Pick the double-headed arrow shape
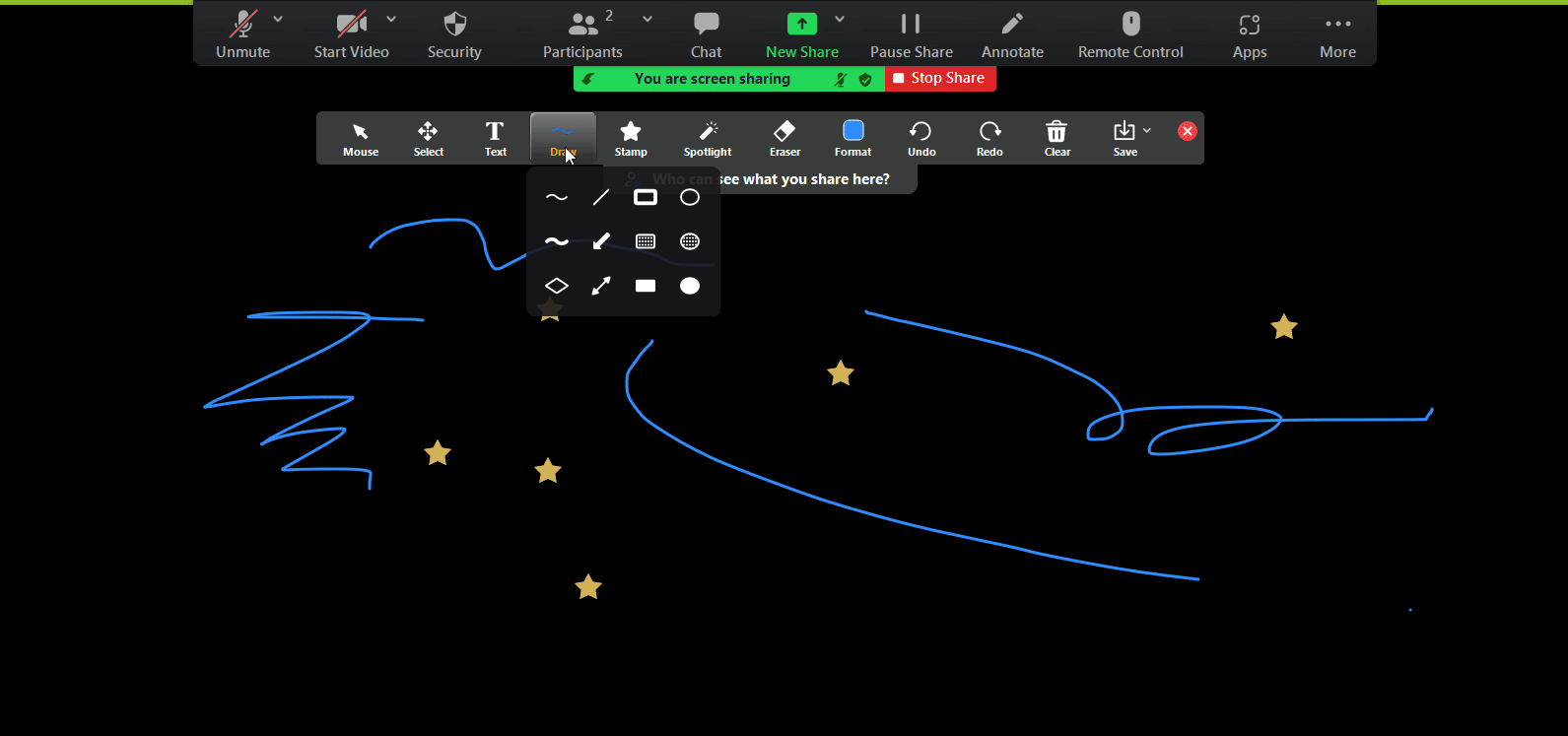 pyautogui.click(x=601, y=286)
